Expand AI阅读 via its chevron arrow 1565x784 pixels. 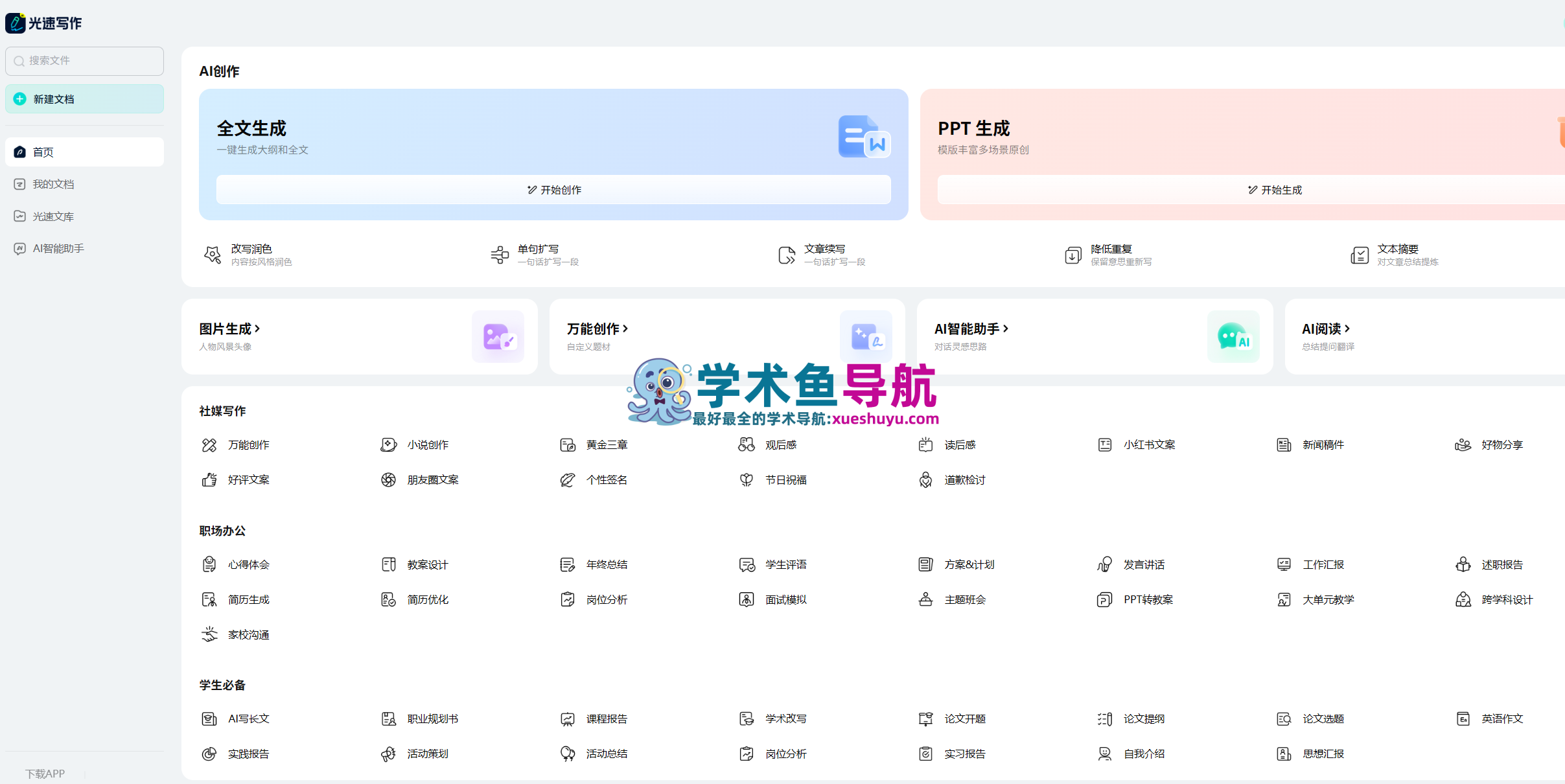(x=1347, y=329)
